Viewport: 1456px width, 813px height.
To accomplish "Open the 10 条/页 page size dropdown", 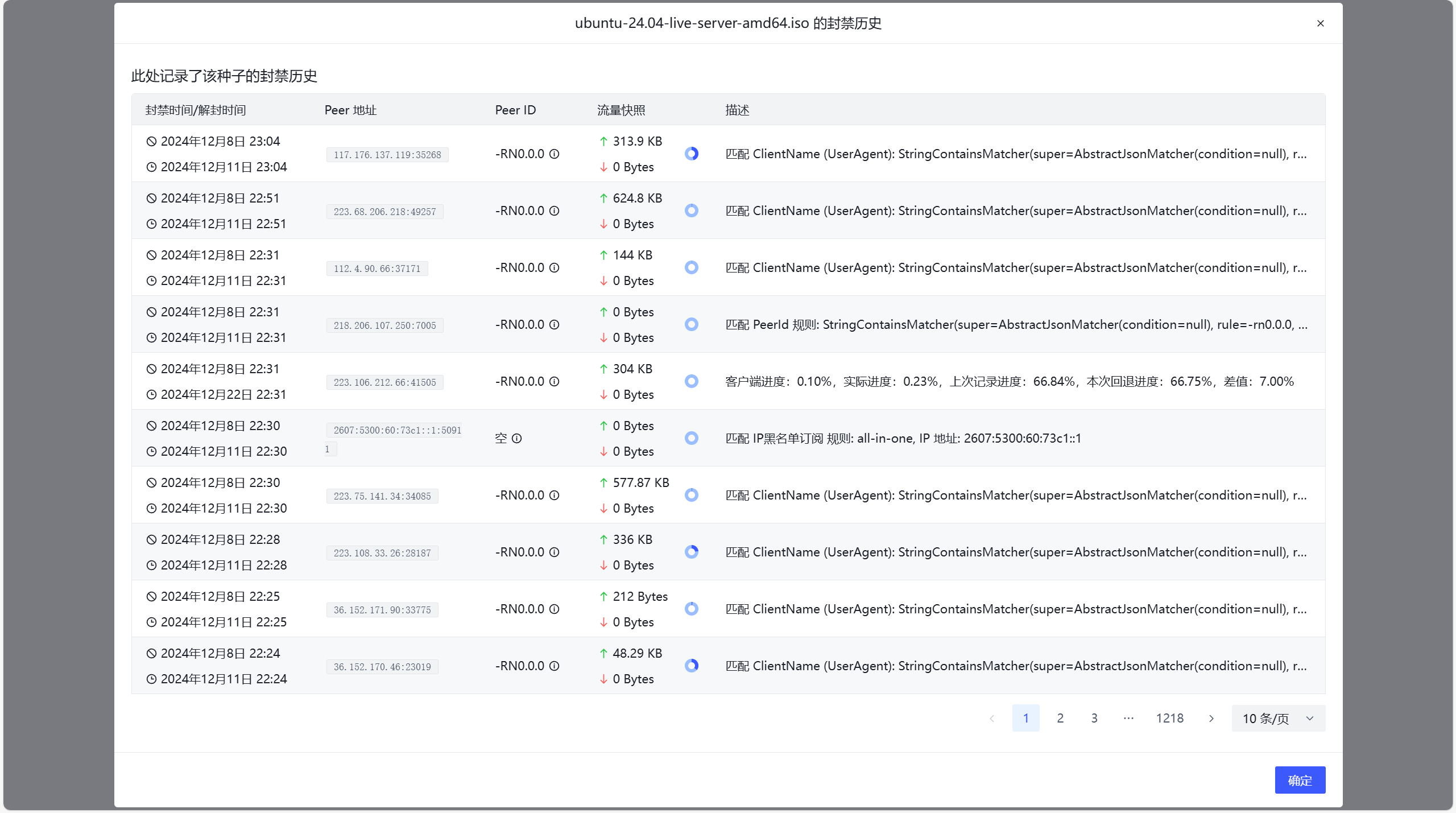I will [1277, 718].
